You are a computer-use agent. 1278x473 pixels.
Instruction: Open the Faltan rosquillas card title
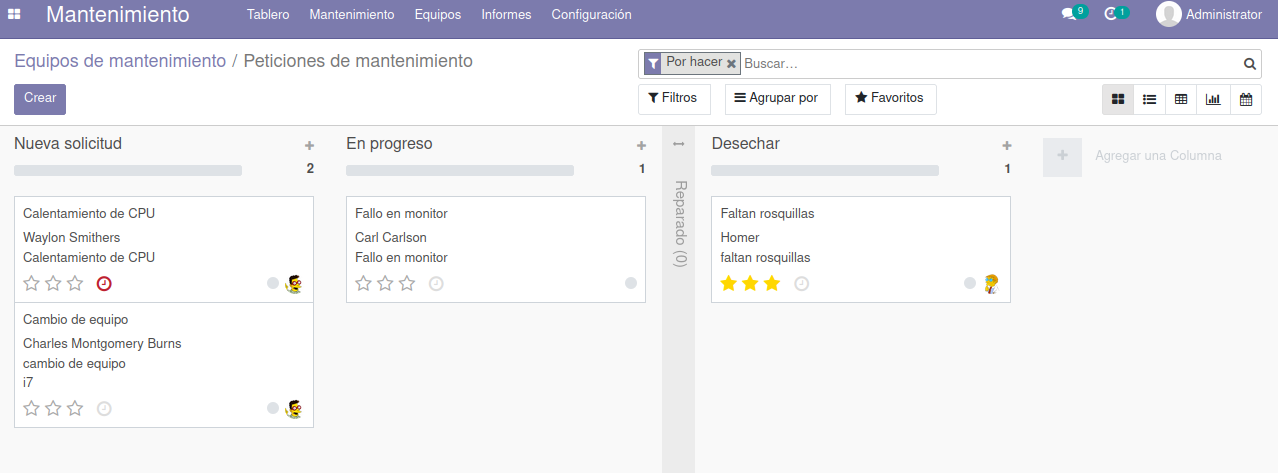pyautogui.click(x=767, y=213)
